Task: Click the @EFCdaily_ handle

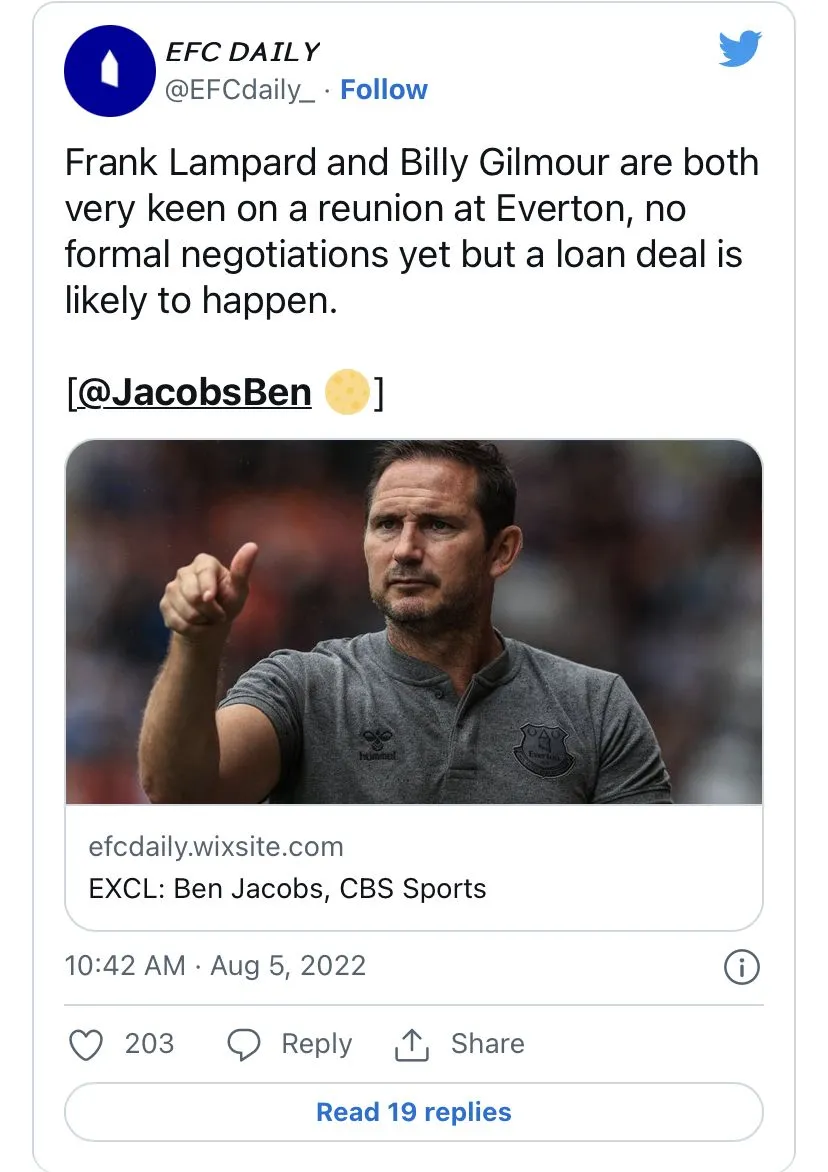Action: coord(240,90)
